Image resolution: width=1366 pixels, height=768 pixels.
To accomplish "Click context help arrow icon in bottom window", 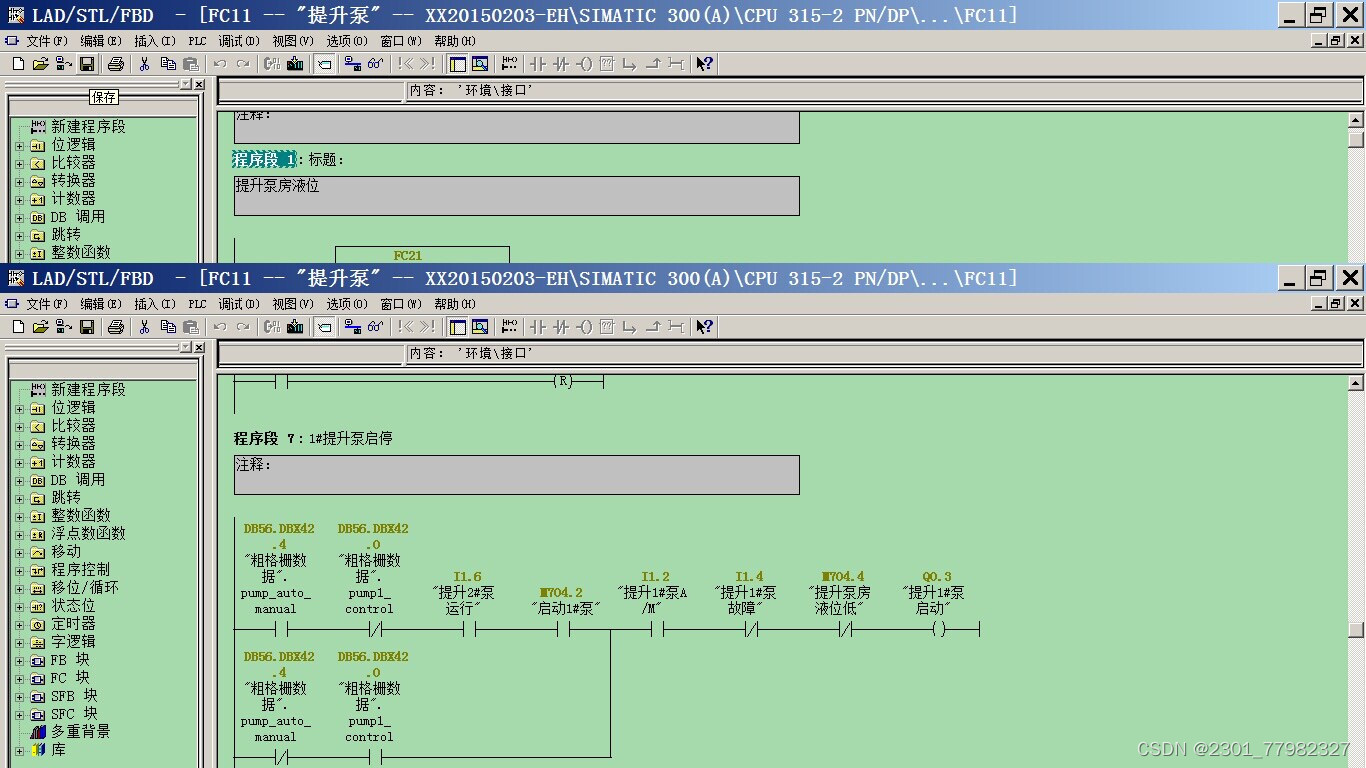I will pyautogui.click(x=704, y=327).
